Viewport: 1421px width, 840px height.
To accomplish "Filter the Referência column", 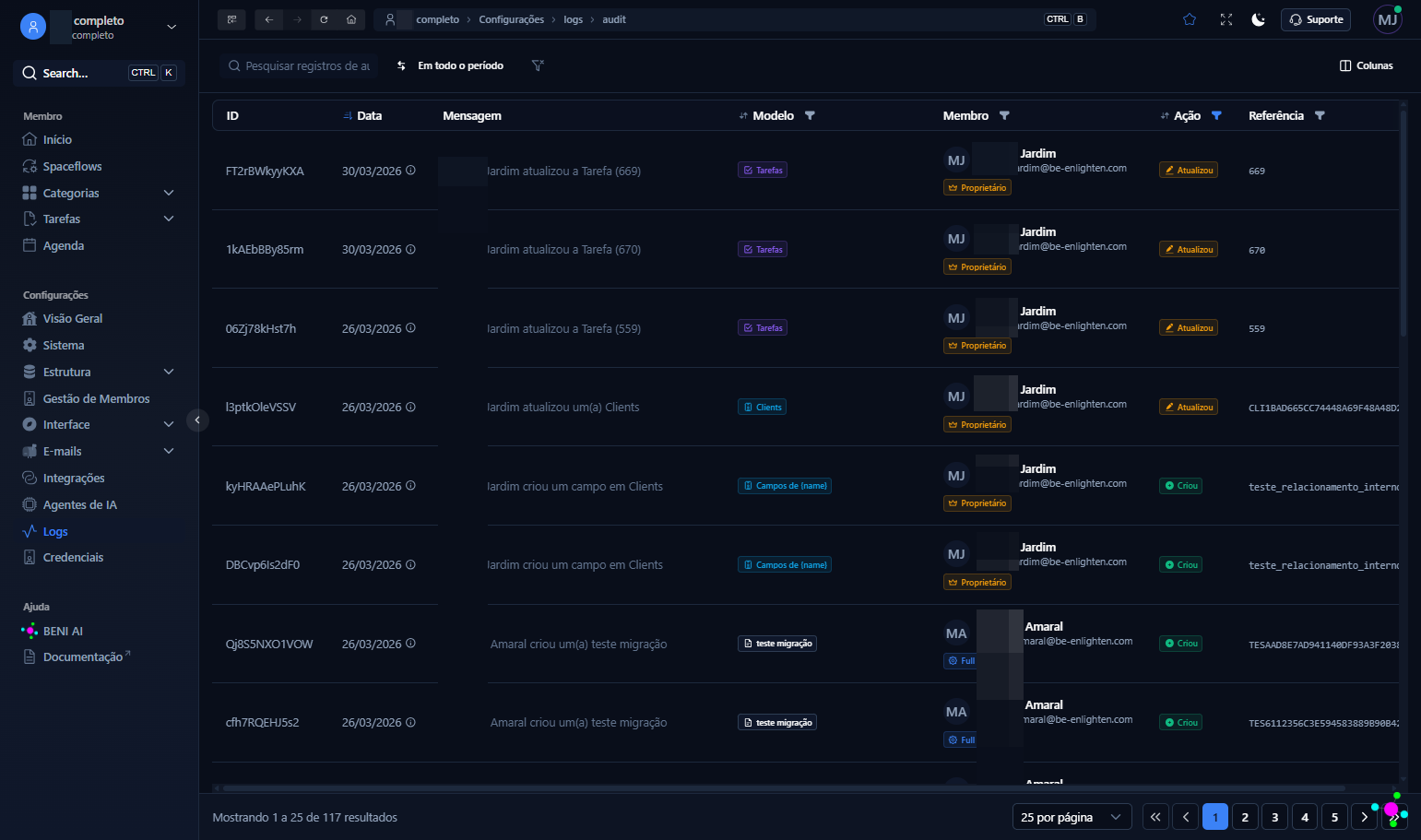I will click(1320, 115).
